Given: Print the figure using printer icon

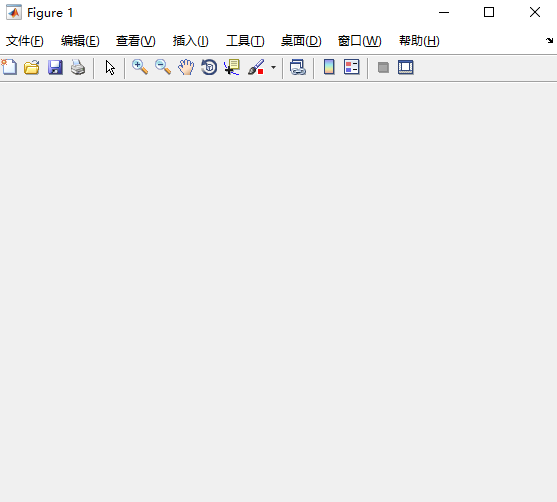Looking at the screenshot, I should pos(78,67).
